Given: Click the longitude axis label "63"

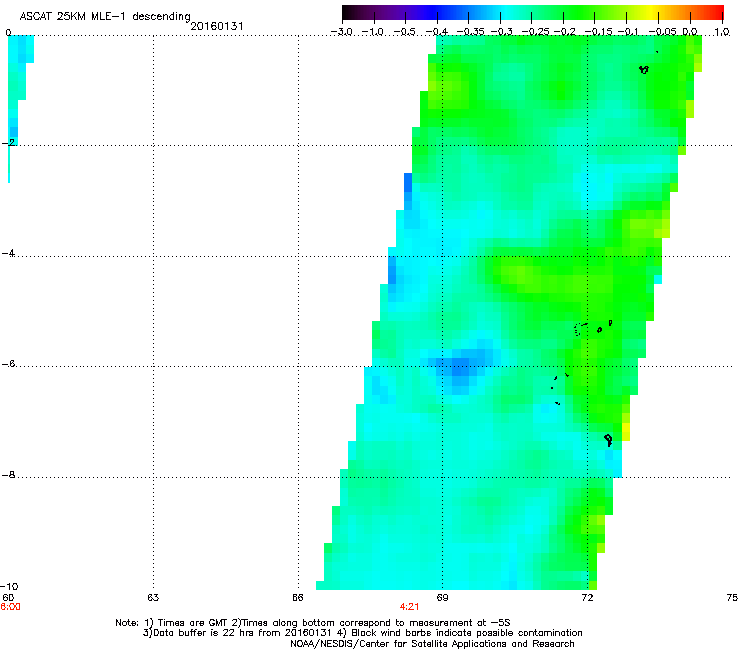Looking at the screenshot, I should 153,598.
